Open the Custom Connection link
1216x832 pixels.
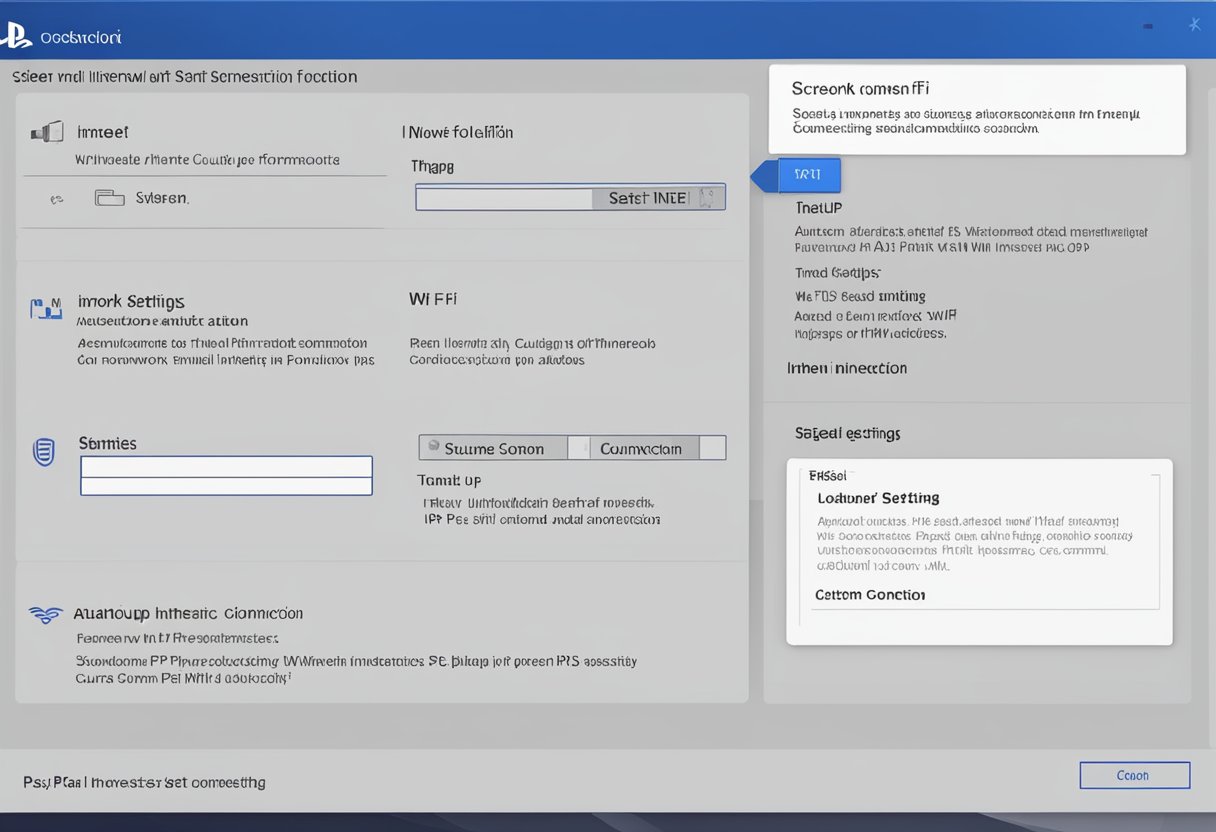coord(869,594)
